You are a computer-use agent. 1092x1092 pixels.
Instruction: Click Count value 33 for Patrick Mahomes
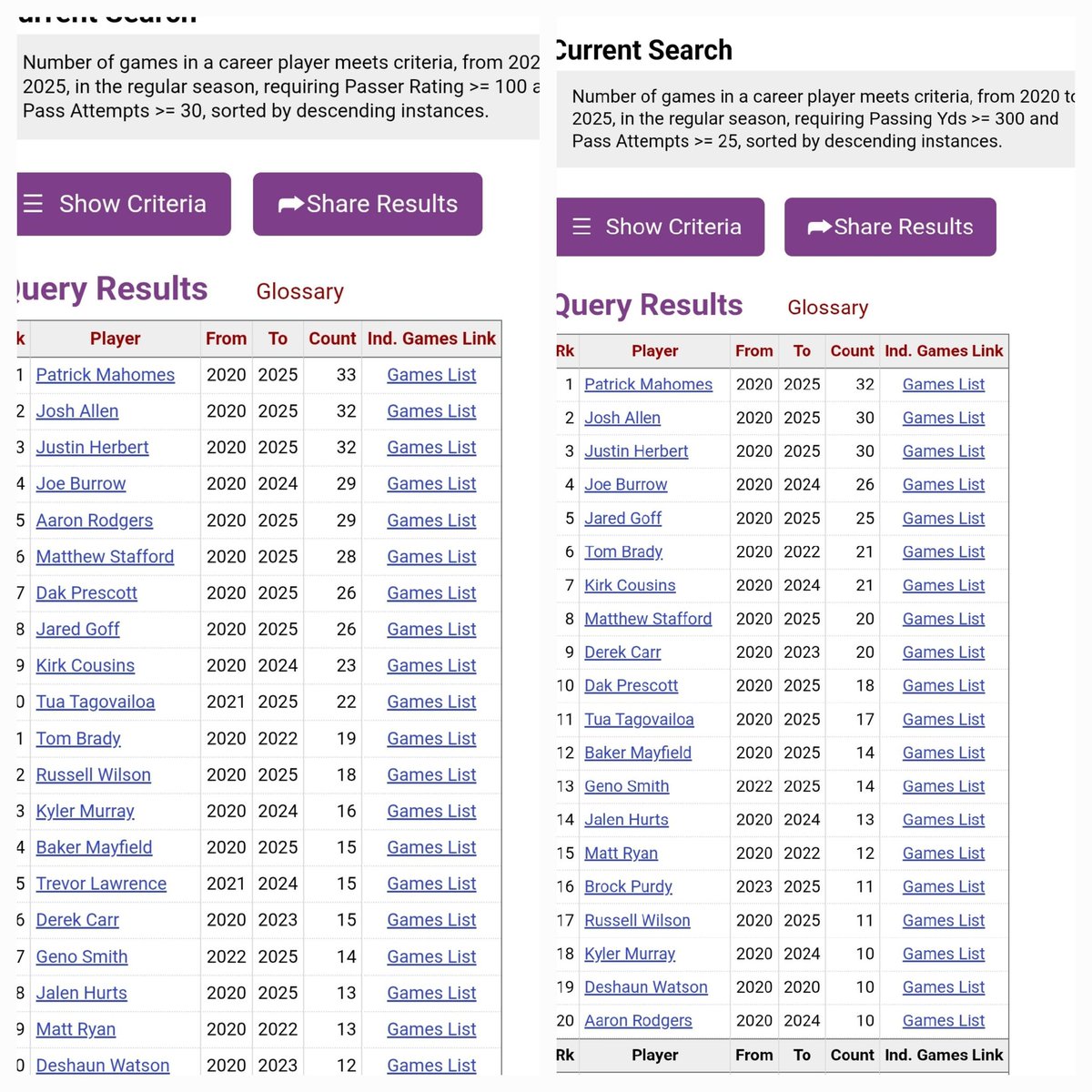click(x=347, y=375)
